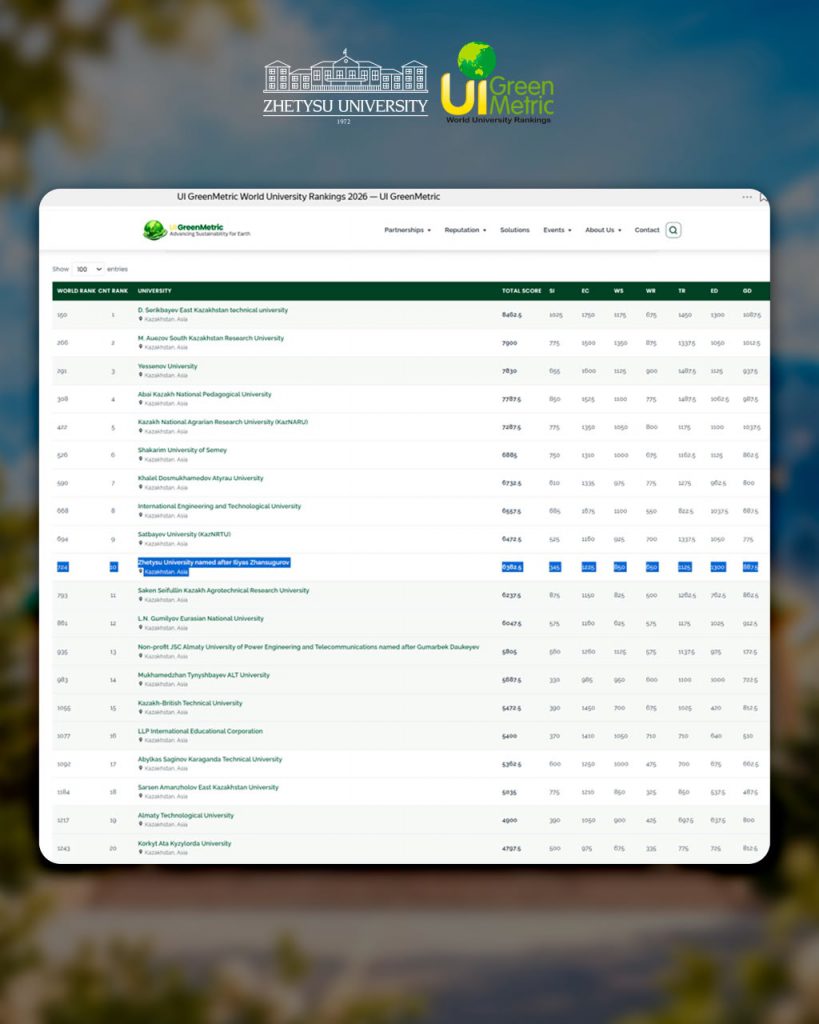The image size is (819, 1024).
Task: Click the bookmark icon at window corner
Action: click(763, 197)
